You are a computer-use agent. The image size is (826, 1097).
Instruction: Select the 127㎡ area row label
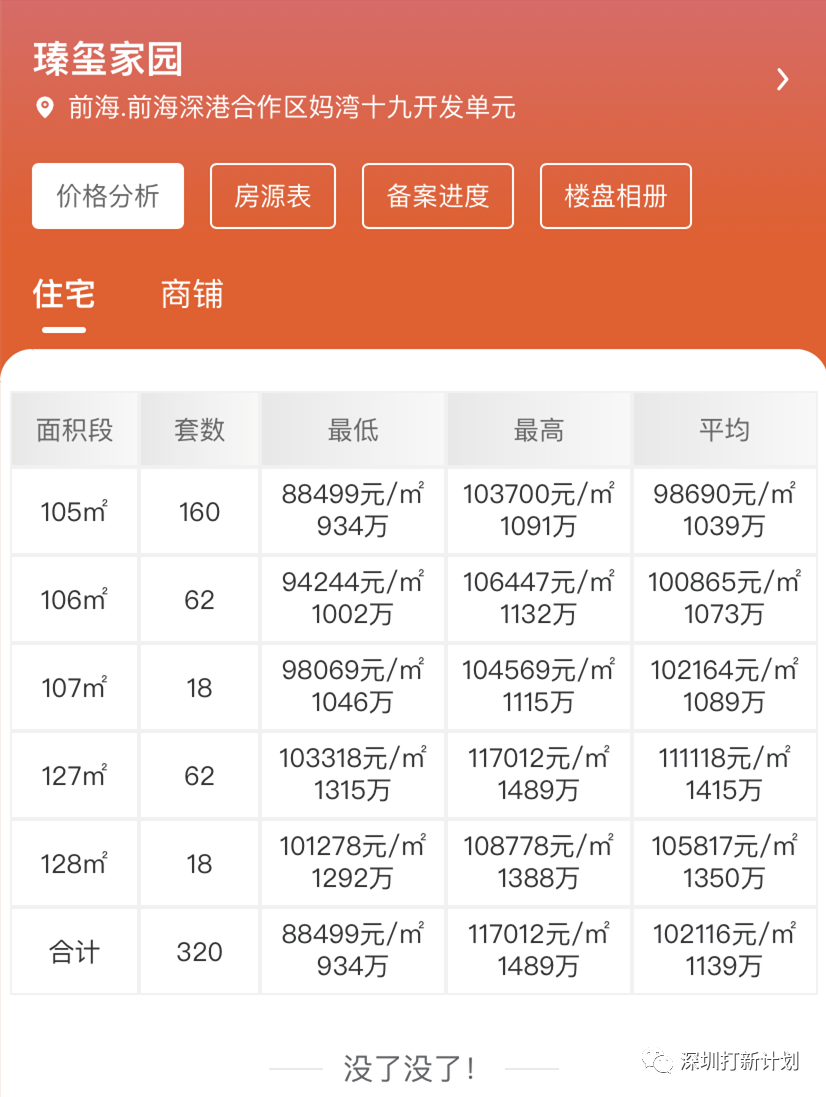(75, 776)
